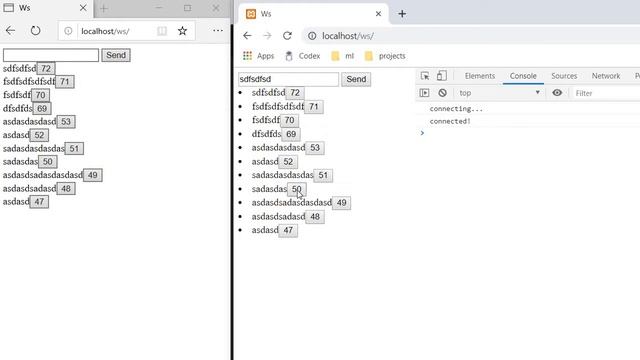Click button 49 in the Chrome list
This screenshot has width=640, height=360.
click(x=342, y=203)
